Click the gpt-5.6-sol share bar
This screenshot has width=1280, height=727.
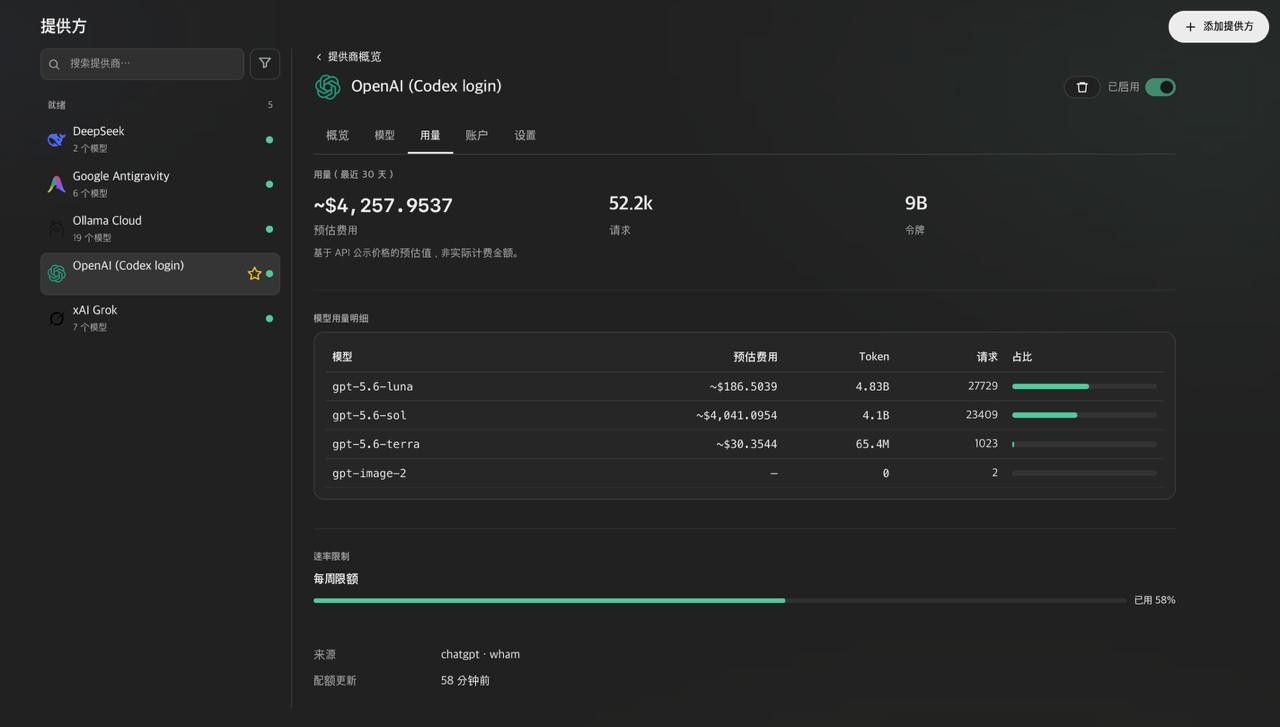click(1084, 415)
